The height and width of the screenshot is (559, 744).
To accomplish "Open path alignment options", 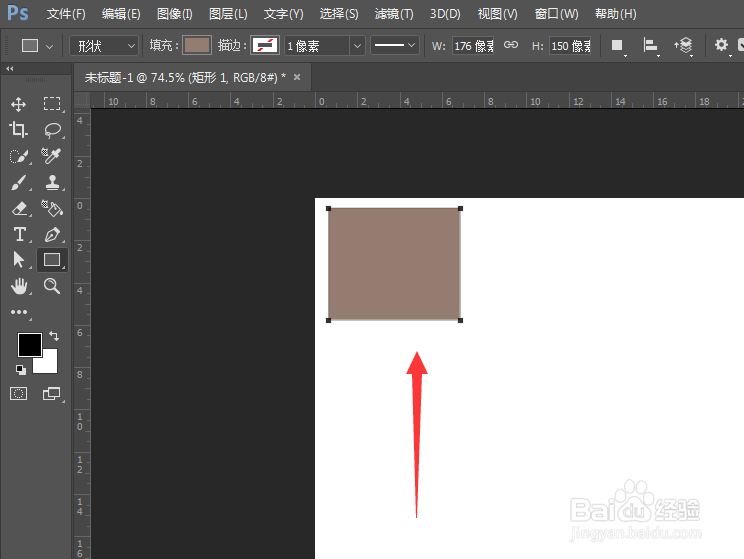I will click(651, 46).
